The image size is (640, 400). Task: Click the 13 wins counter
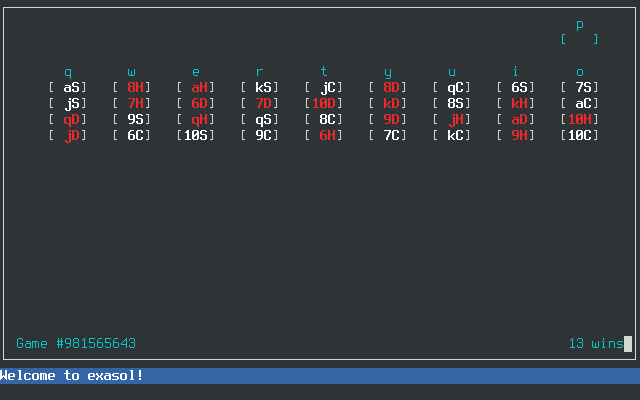pyautogui.click(x=596, y=343)
